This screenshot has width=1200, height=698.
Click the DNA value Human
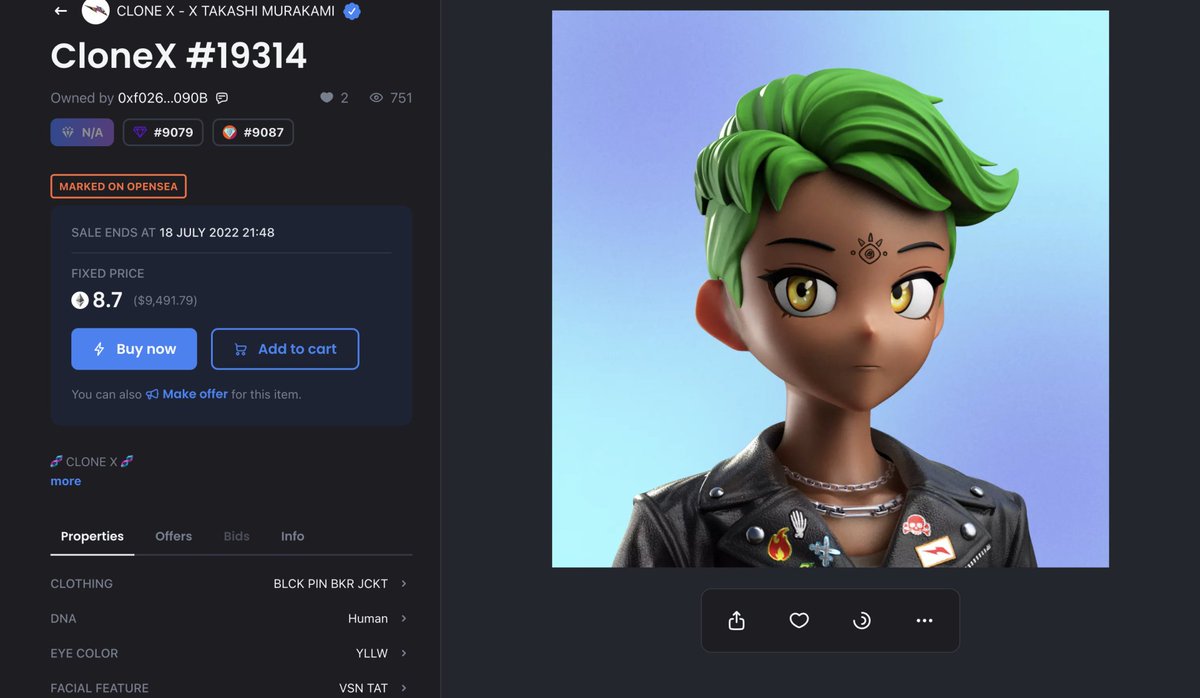pyautogui.click(x=368, y=618)
